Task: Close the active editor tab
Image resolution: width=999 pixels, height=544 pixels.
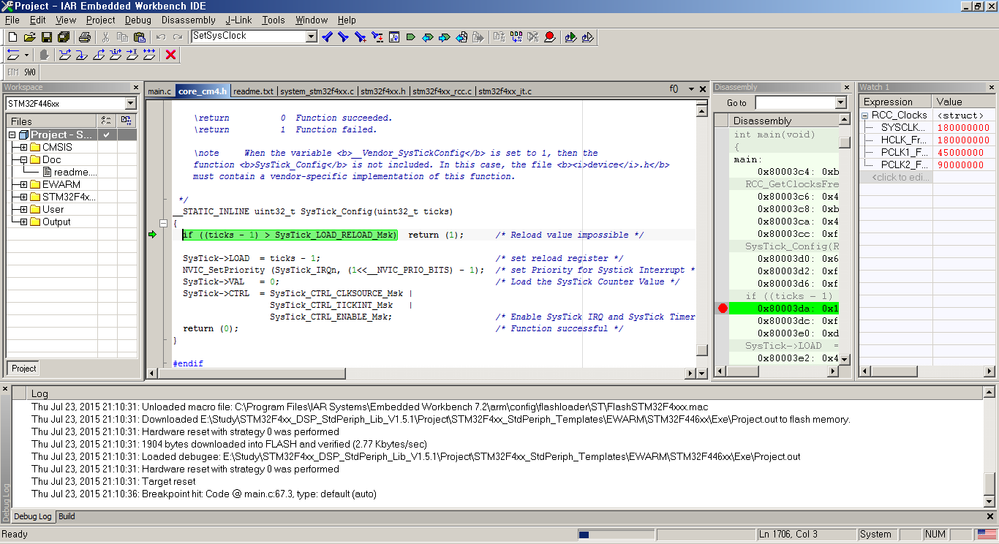Action: coord(703,89)
